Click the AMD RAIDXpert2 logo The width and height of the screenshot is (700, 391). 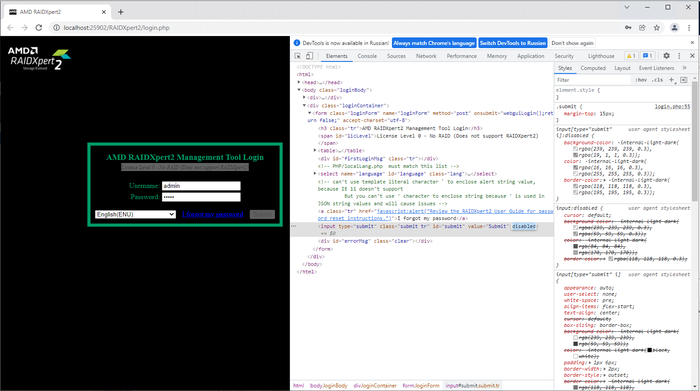pos(39,59)
